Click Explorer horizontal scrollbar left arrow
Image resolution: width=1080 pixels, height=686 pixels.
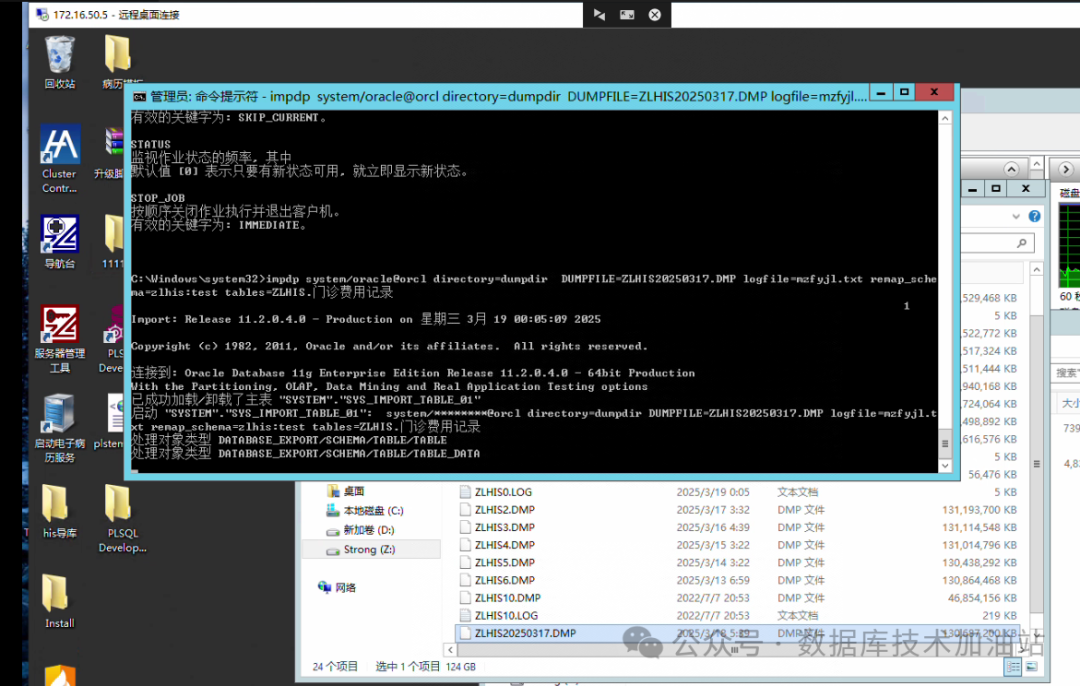(x=450, y=649)
